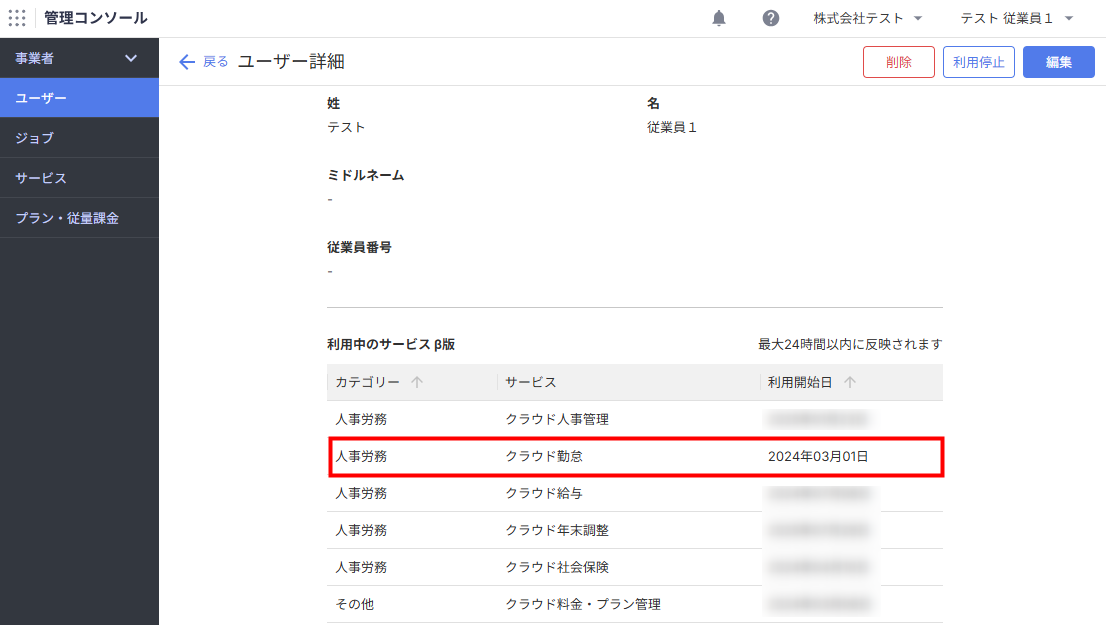This screenshot has width=1106, height=625.
Task: Open the app launcher grid icon
Action: [17, 18]
